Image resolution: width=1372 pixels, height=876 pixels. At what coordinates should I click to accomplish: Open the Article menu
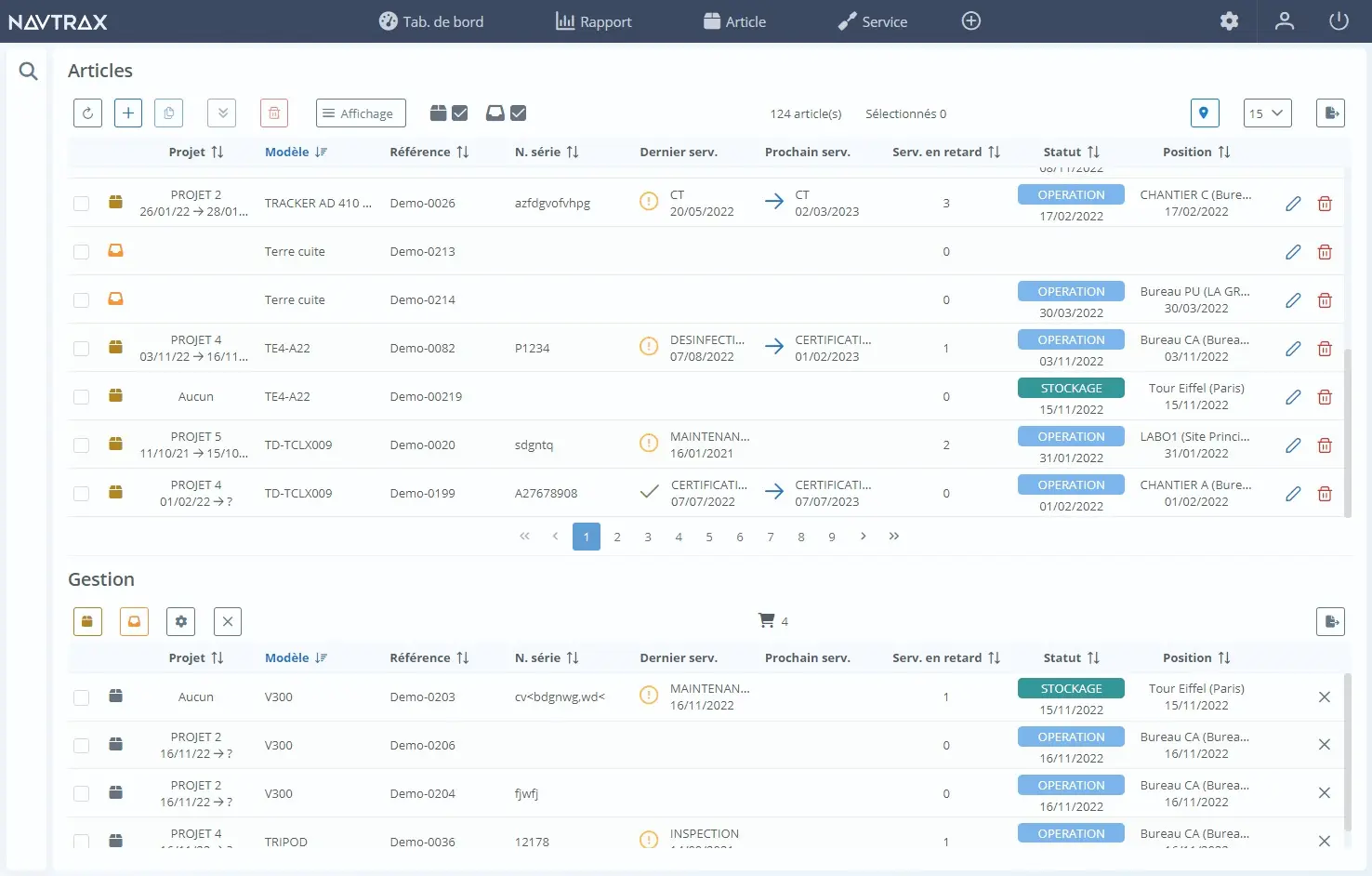734,21
